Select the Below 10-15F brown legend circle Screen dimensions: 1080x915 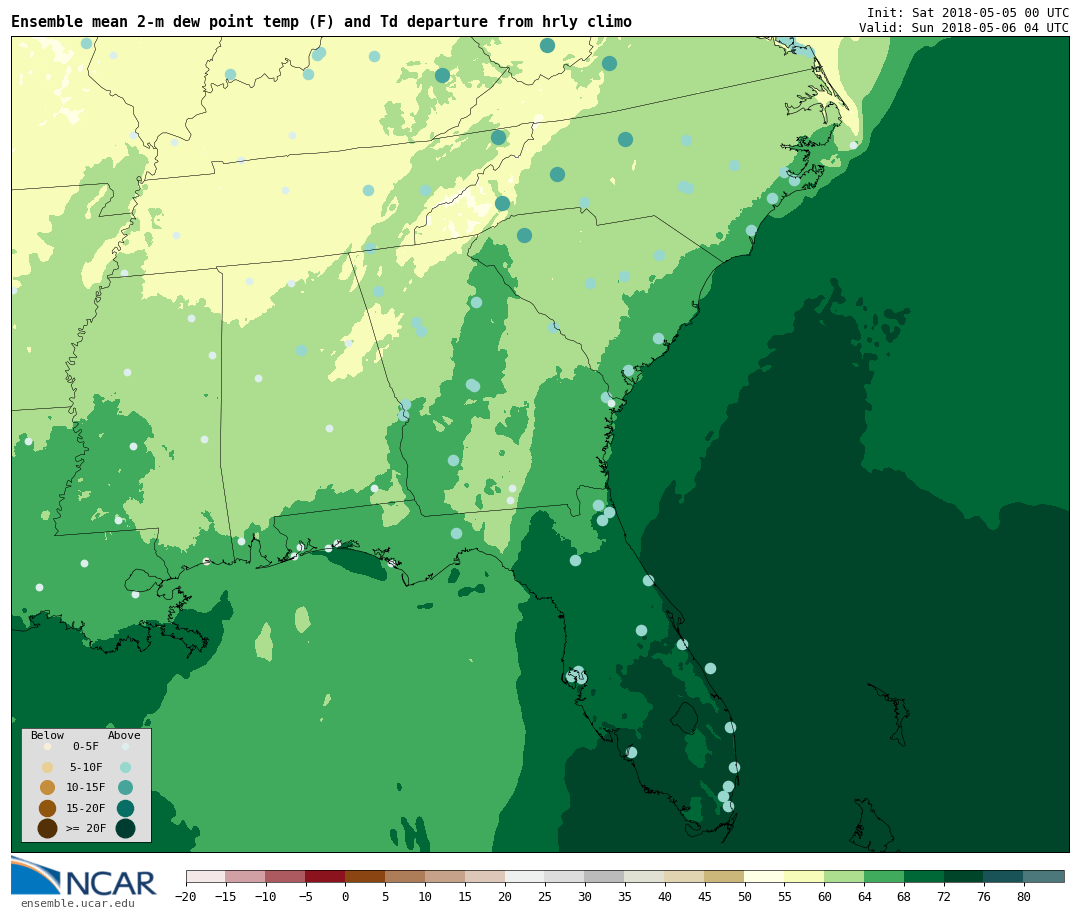(x=48, y=788)
